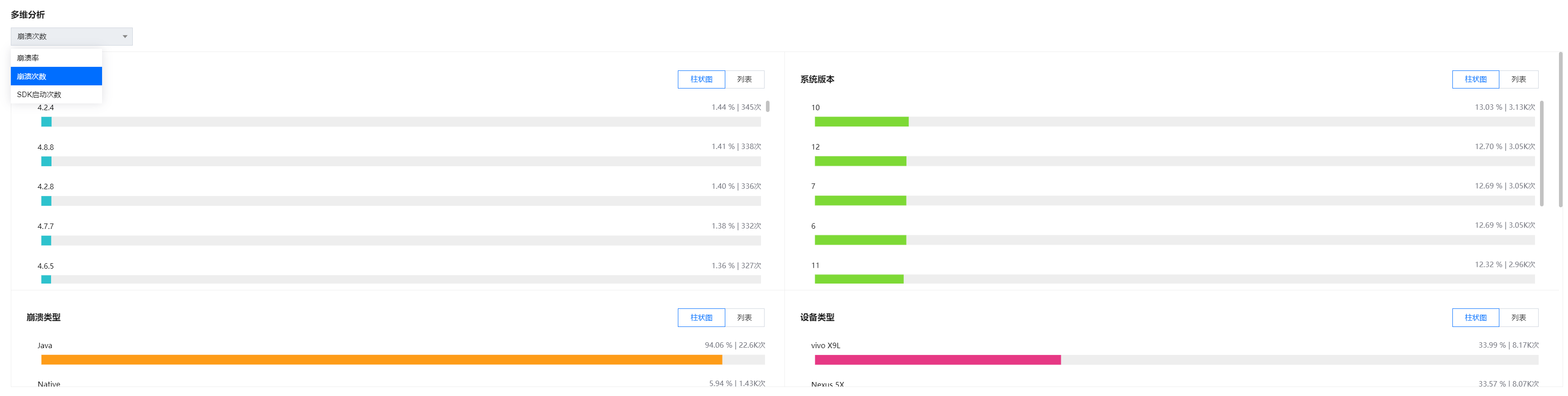Show 崩溃类型 panel as 柱状图
Image resolution: width=1568 pixels, height=396 pixels.
pyautogui.click(x=700, y=317)
